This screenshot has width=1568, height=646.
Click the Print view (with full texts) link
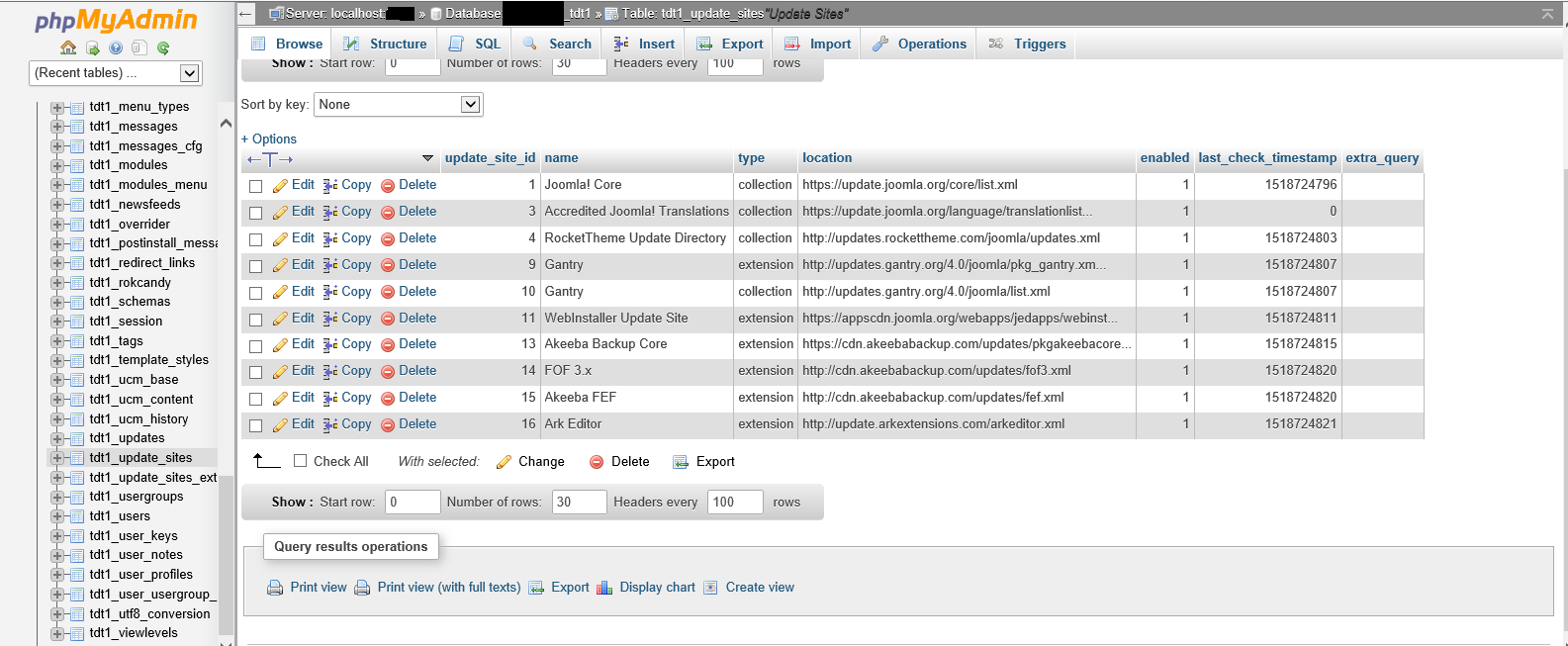pos(449,588)
